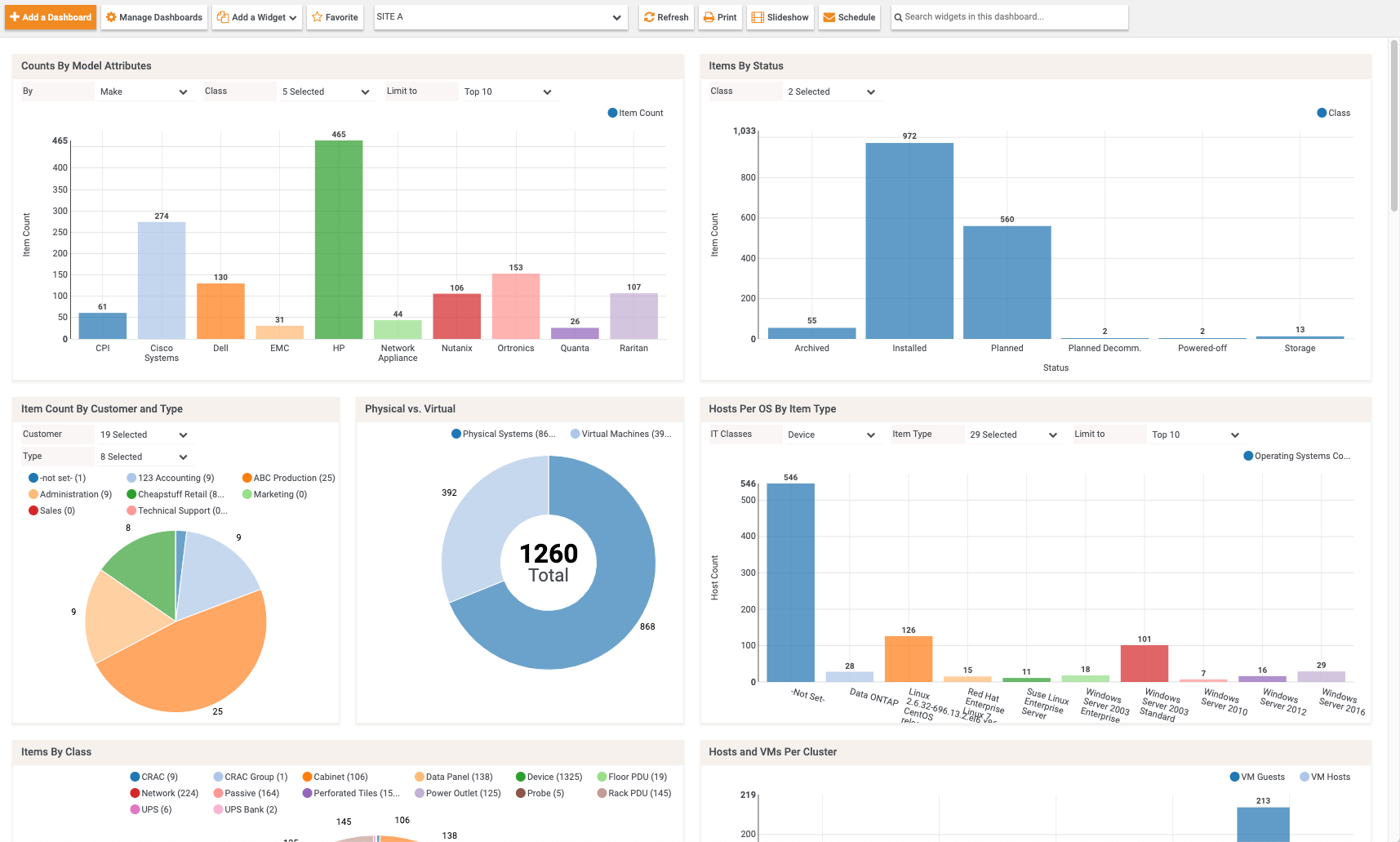Toggle Administration (9) legend entry

click(x=70, y=495)
